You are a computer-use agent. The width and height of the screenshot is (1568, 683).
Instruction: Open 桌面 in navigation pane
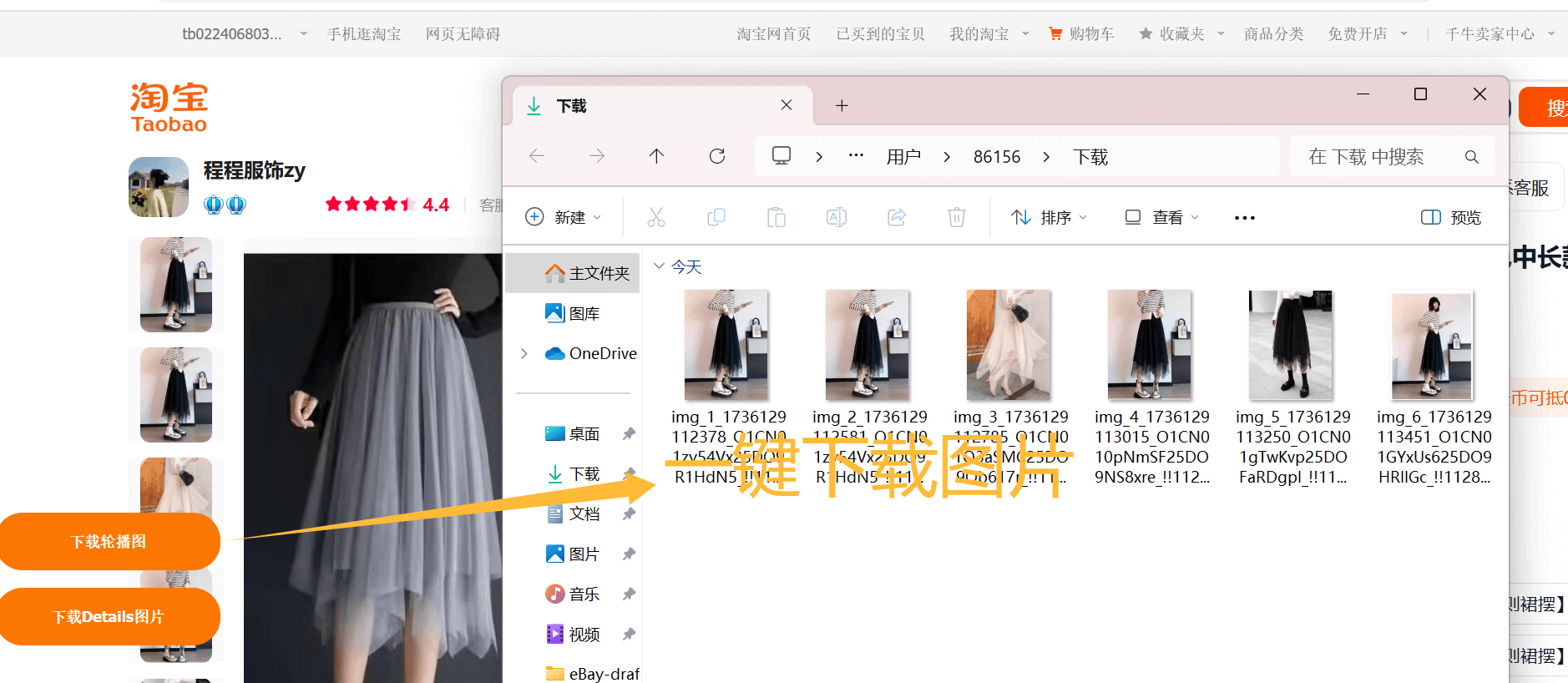tap(573, 433)
